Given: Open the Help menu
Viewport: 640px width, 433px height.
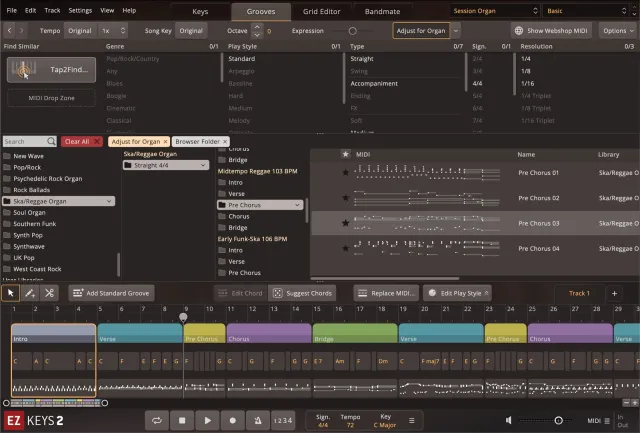Looking at the screenshot, I should (x=129, y=10).
